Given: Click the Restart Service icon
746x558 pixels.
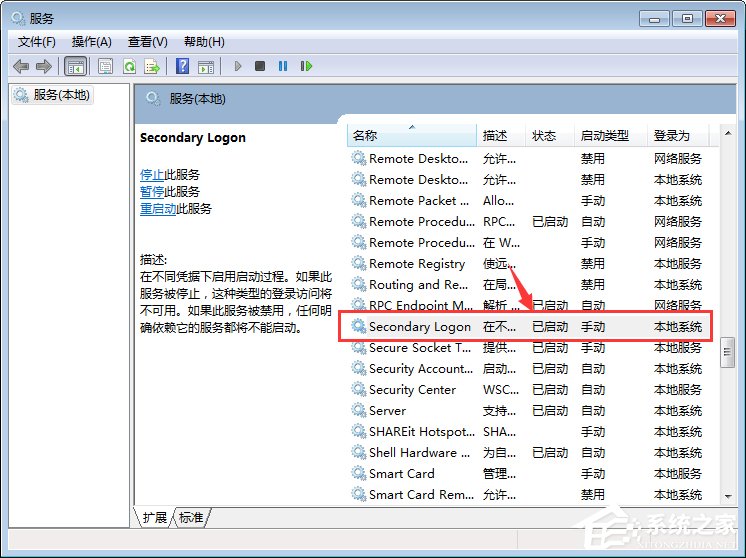Looking at the screenshot, I should pyautogui.click(x=306, y=66).
